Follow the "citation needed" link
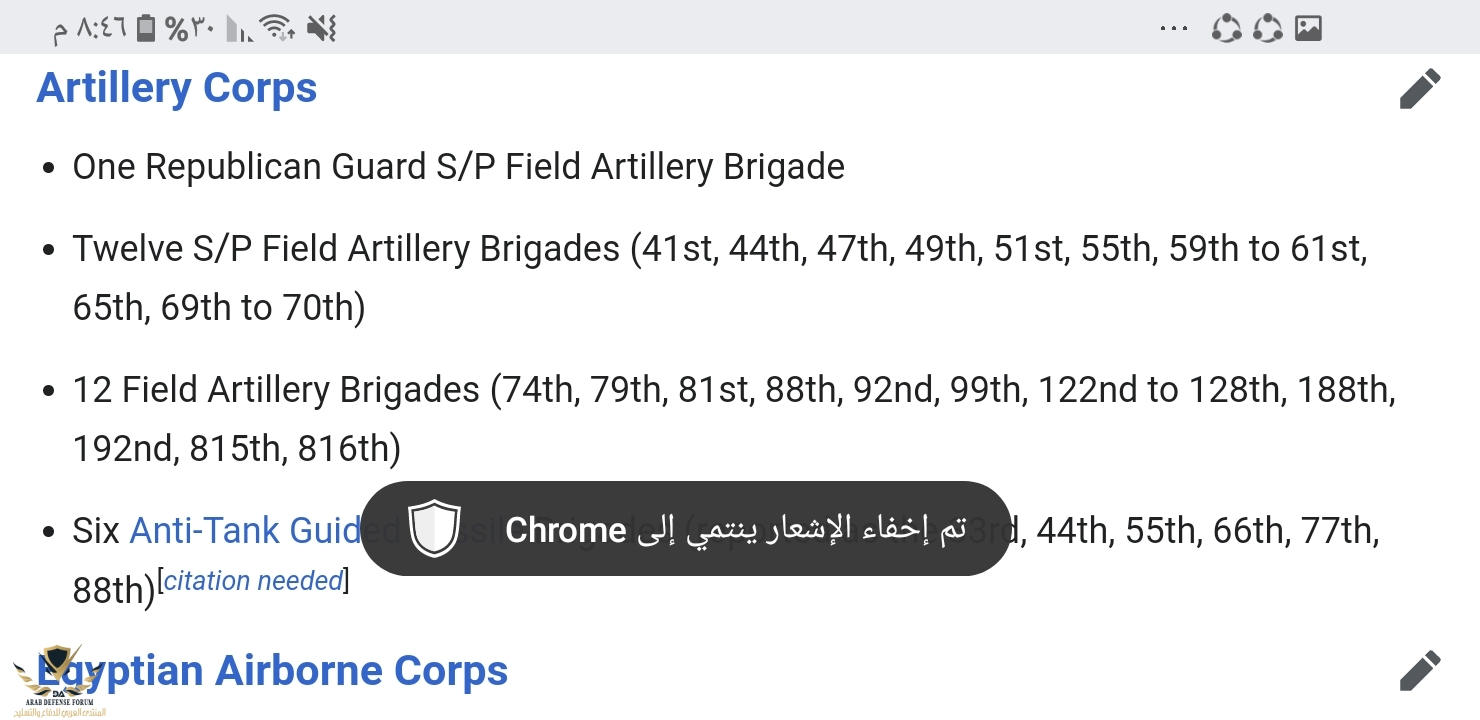Viewport: 1480px width, 720px height. [x=253, y=581]
